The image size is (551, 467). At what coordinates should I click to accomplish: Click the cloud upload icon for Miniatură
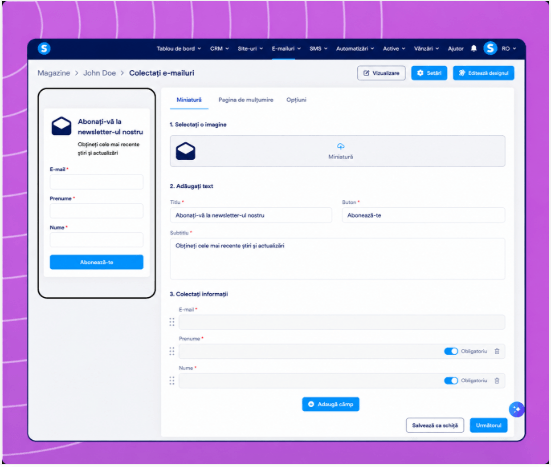341,146
